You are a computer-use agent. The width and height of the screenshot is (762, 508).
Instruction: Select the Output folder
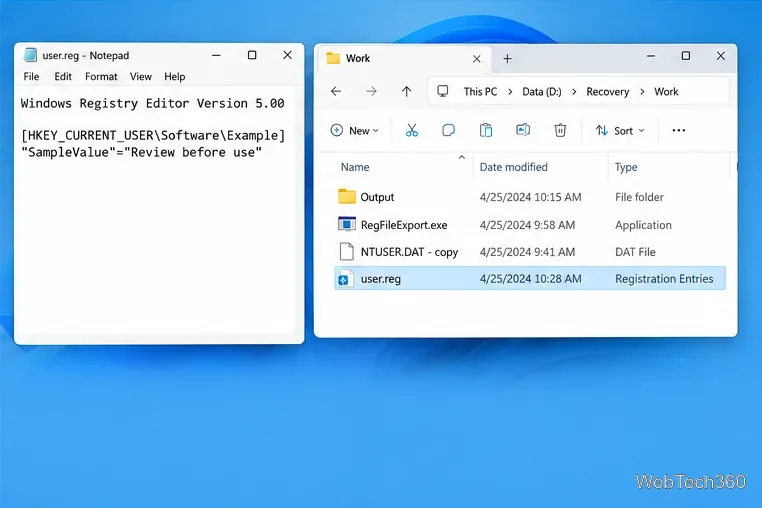[530, 197]
